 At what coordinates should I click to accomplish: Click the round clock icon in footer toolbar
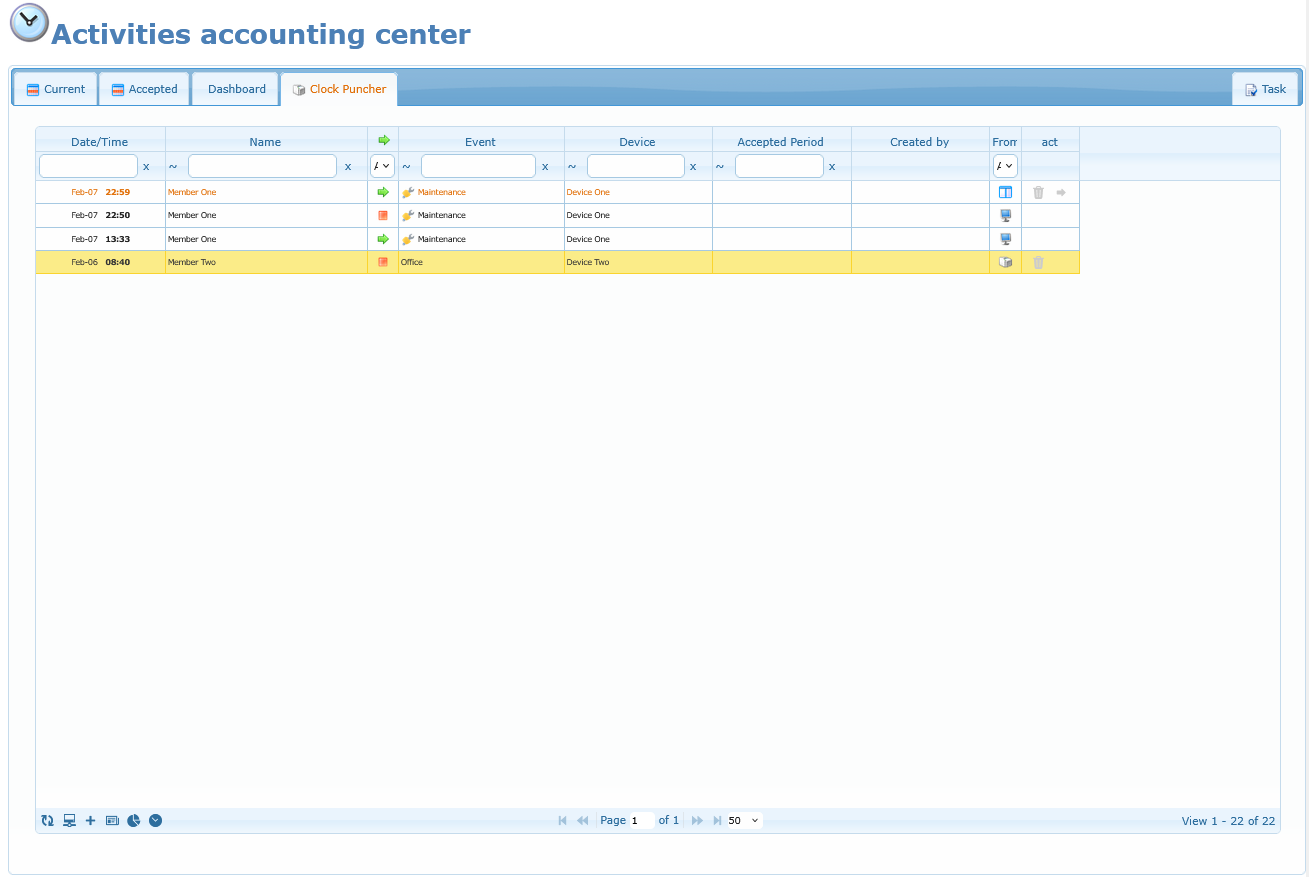pyautogui.click(x=155, y=820)
